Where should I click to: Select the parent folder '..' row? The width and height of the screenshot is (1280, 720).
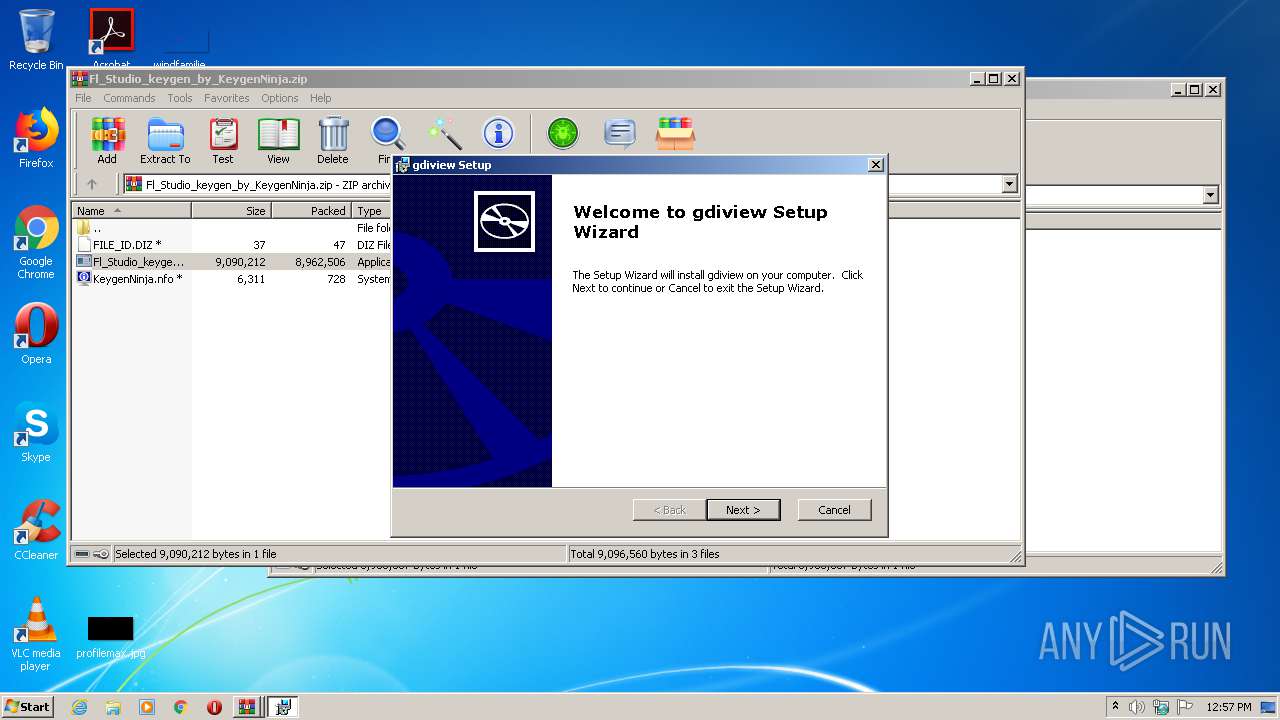point(230,228)
